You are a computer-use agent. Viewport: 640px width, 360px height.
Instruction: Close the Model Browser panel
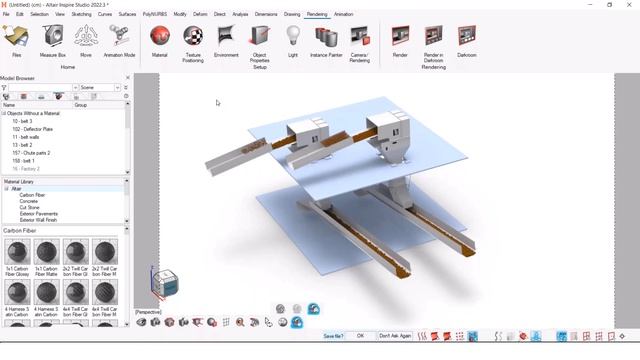click(128, 78)
